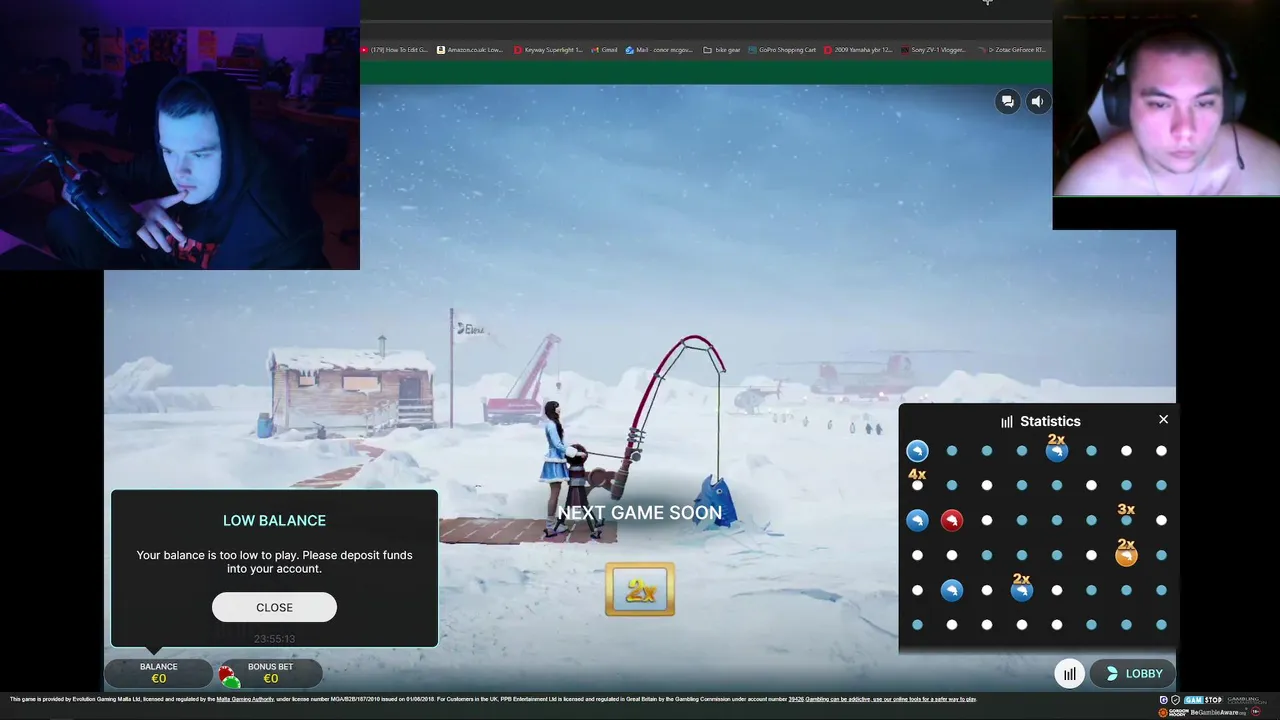
Task: Open the YouTube How To Edit bookmark
Action: (395, 50)
